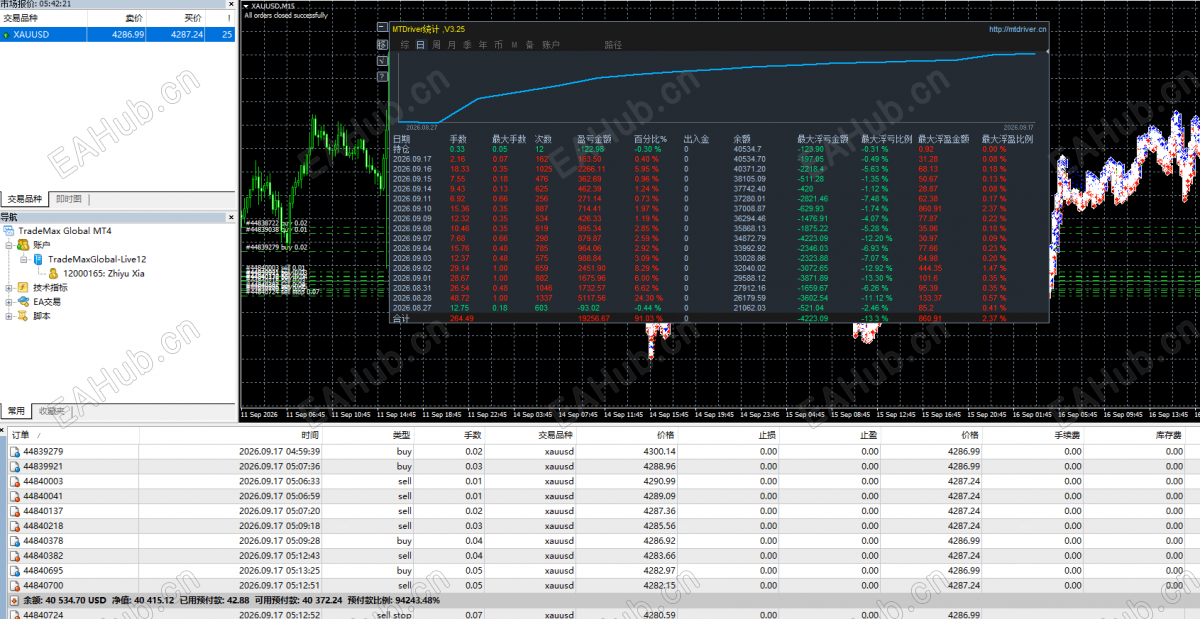This screenshot has width=1200, height=619.
Task: Click the question mark help icon on chart
Action: coord(383,76)
